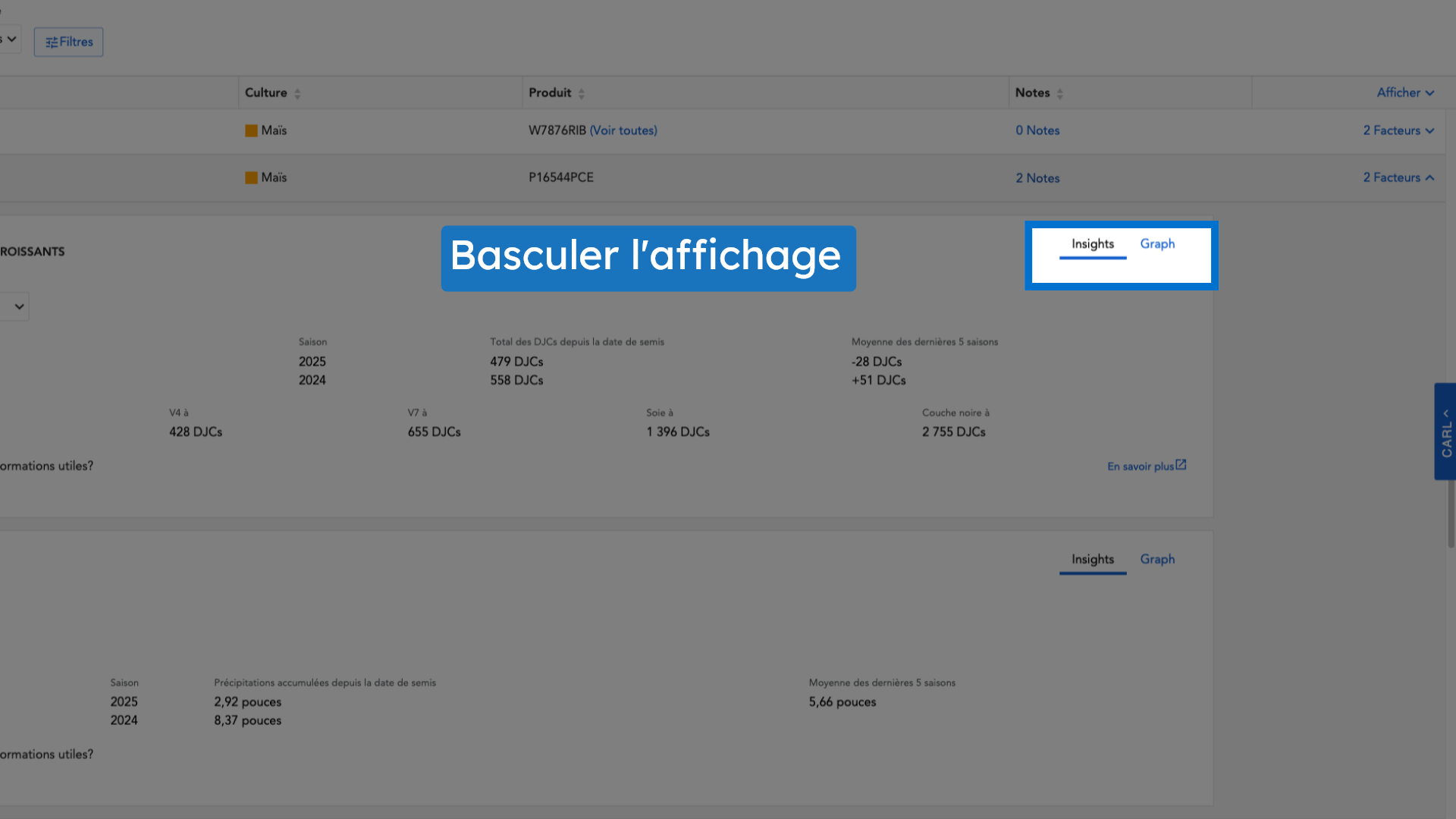Open the Filtres filter button
1456x819 pixels.
[x=68, y=42]
